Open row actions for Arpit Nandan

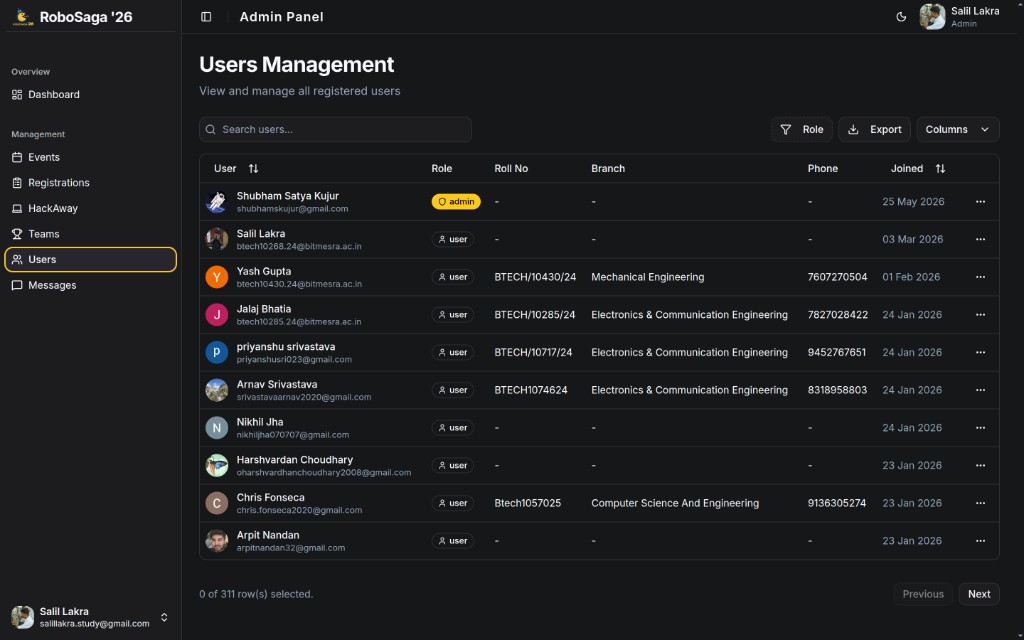[x=980, y=541]
